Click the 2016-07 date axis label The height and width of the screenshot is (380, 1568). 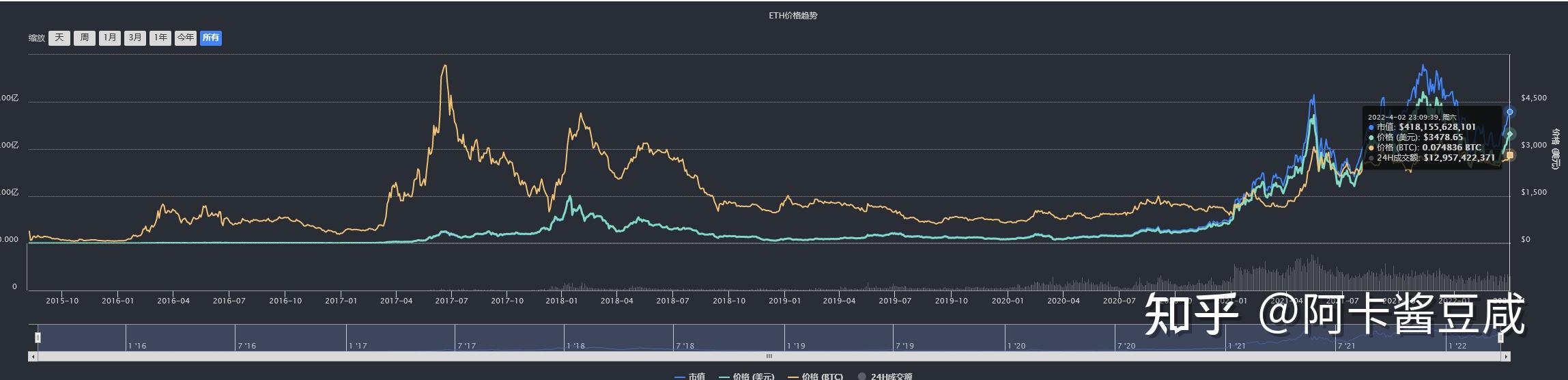pos(229,301)
